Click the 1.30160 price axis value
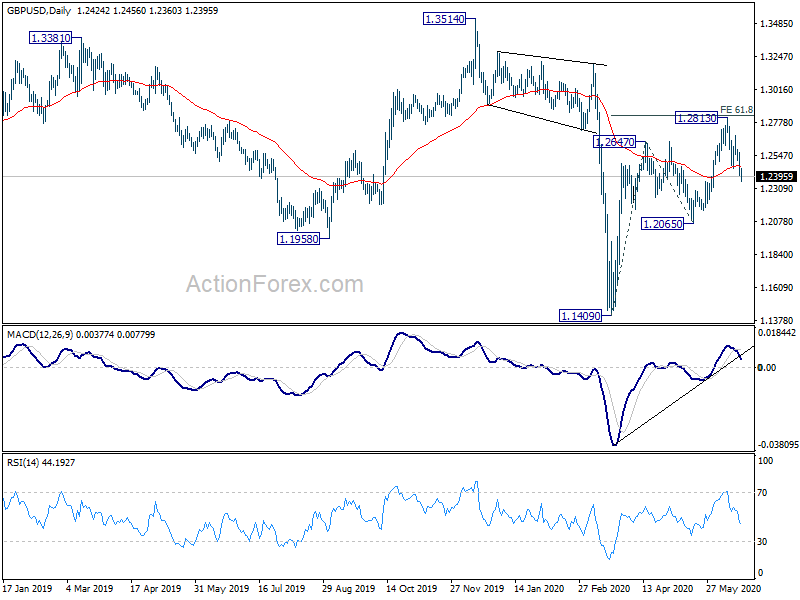This screenshot has height=600, width=800. [x=777, y=89]
